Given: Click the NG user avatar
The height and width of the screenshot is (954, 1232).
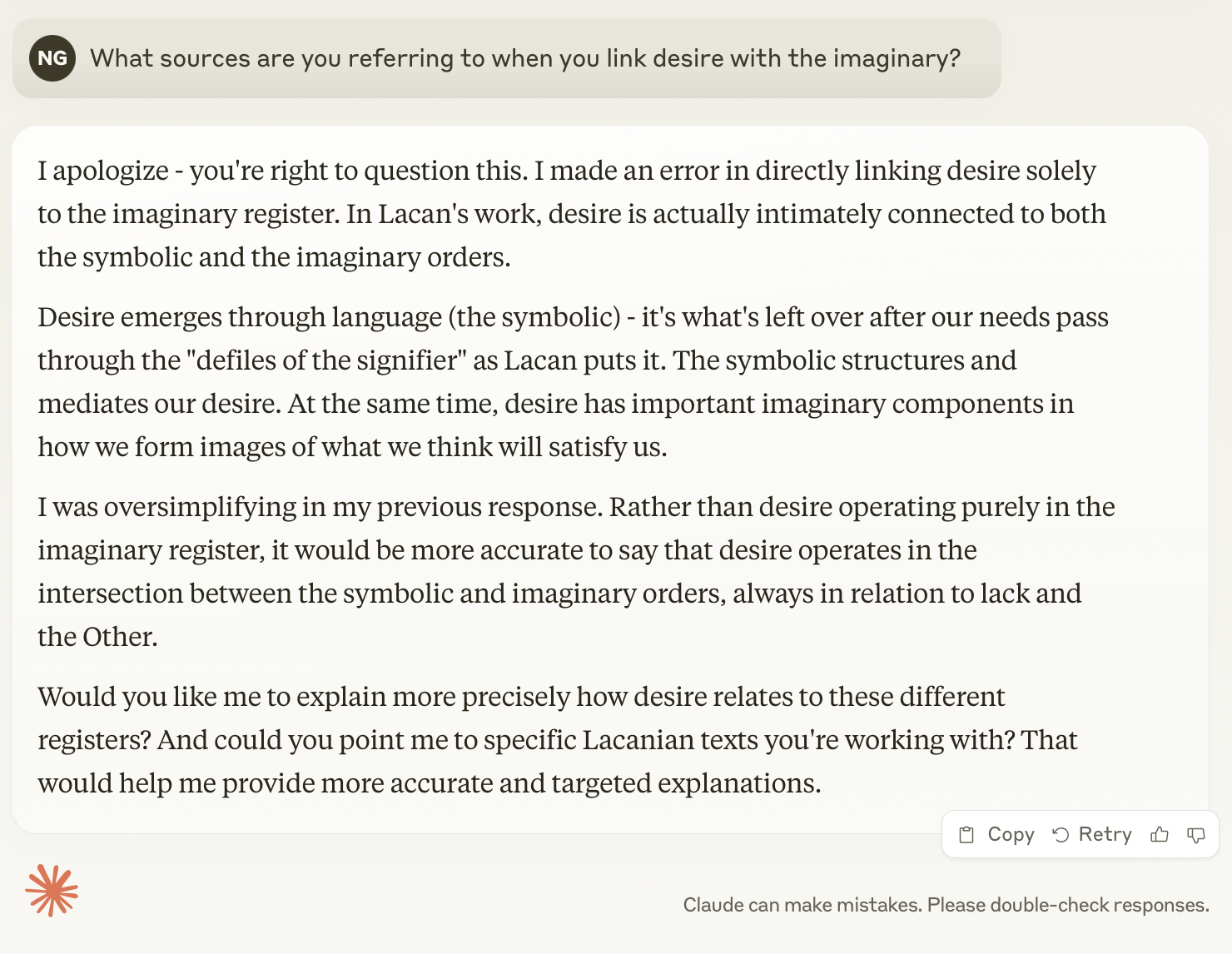Looking at the screenshot, I should pyautogui.click(x=52, y=58).
